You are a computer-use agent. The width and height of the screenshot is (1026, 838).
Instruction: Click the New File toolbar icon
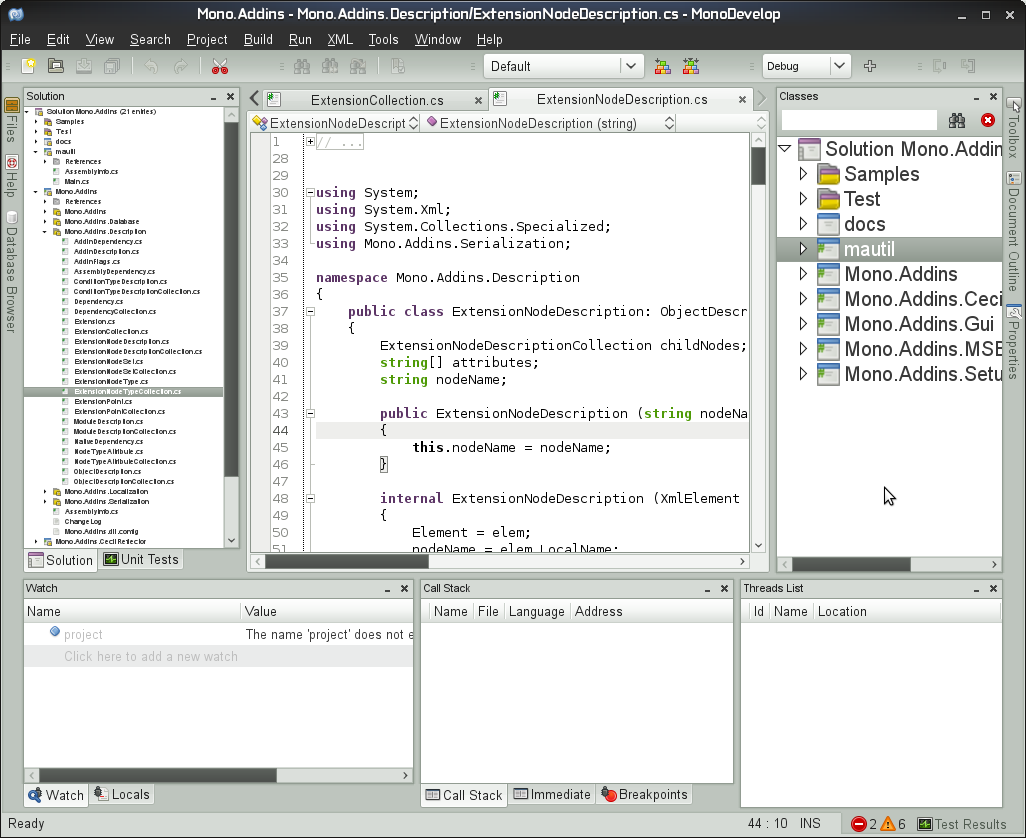click(x=30, y=66)
